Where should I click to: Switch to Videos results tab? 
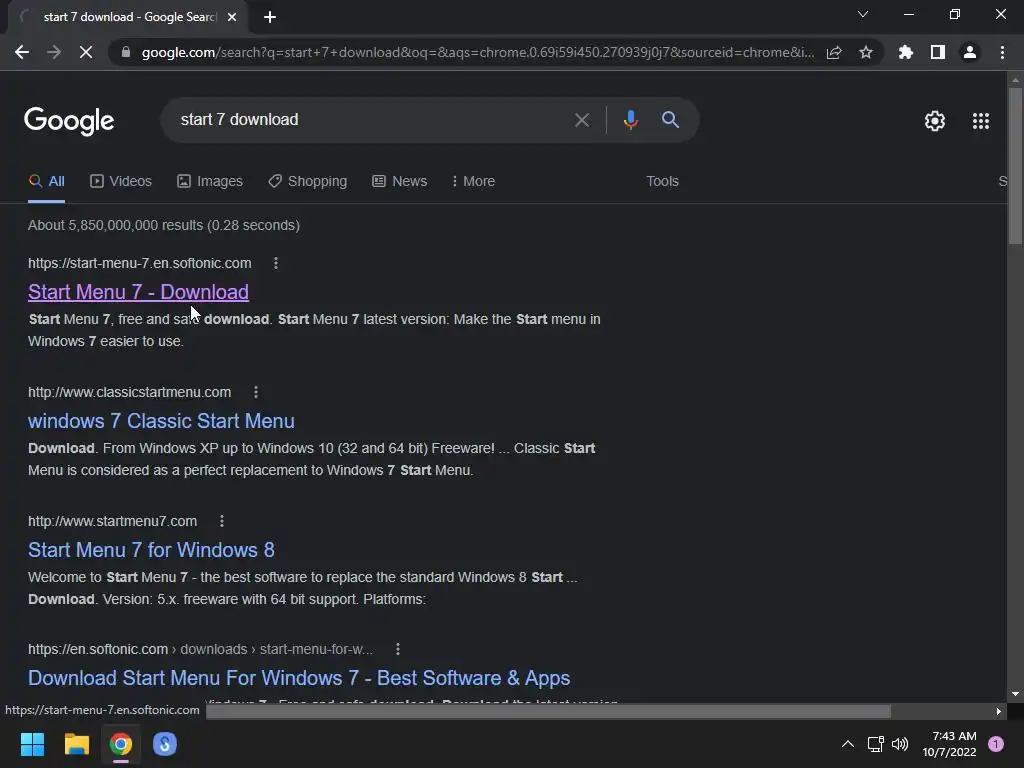(121, 182)
